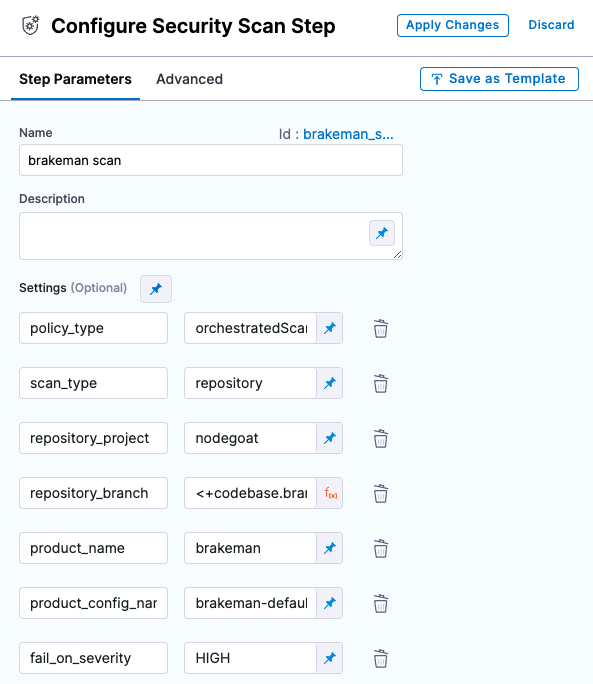The width and height of the screenshot is (593, 684).
Task: Click the Apply Changes button
Action: (452, 25)
